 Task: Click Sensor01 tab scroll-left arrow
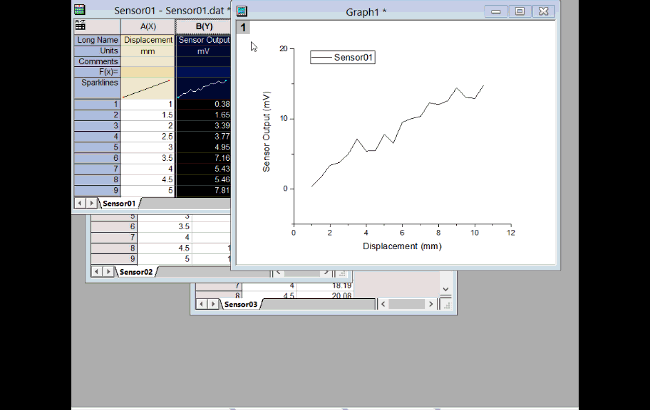(x=80, y=203)
